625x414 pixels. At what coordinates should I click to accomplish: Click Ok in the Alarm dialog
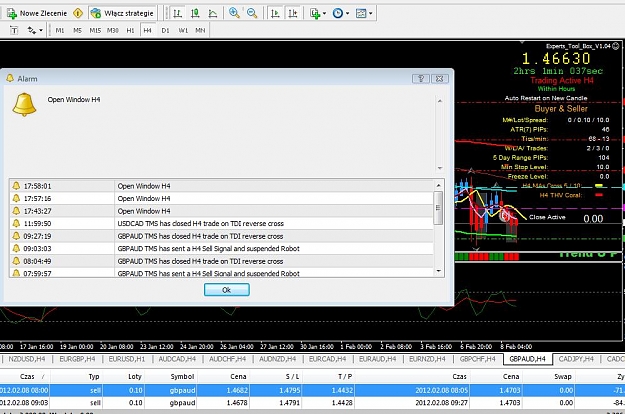click(x=226, y=290)
